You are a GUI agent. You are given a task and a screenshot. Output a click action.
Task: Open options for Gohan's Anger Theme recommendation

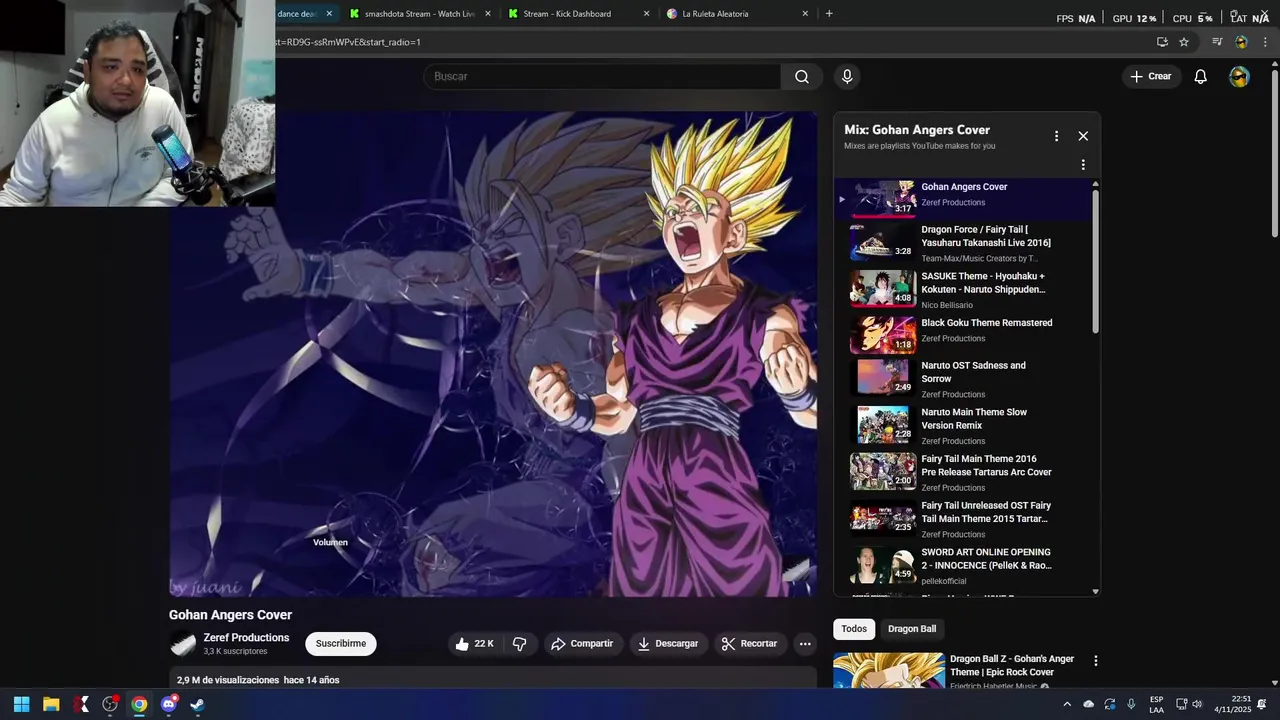point(1095,661)
